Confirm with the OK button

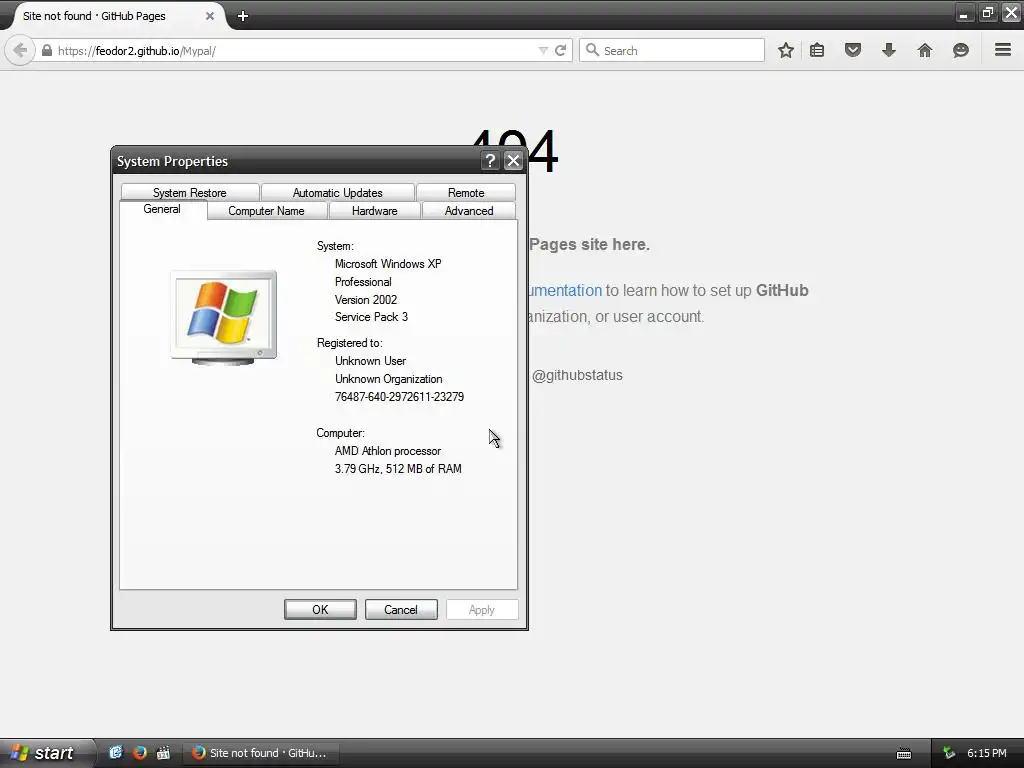(320, 609)
